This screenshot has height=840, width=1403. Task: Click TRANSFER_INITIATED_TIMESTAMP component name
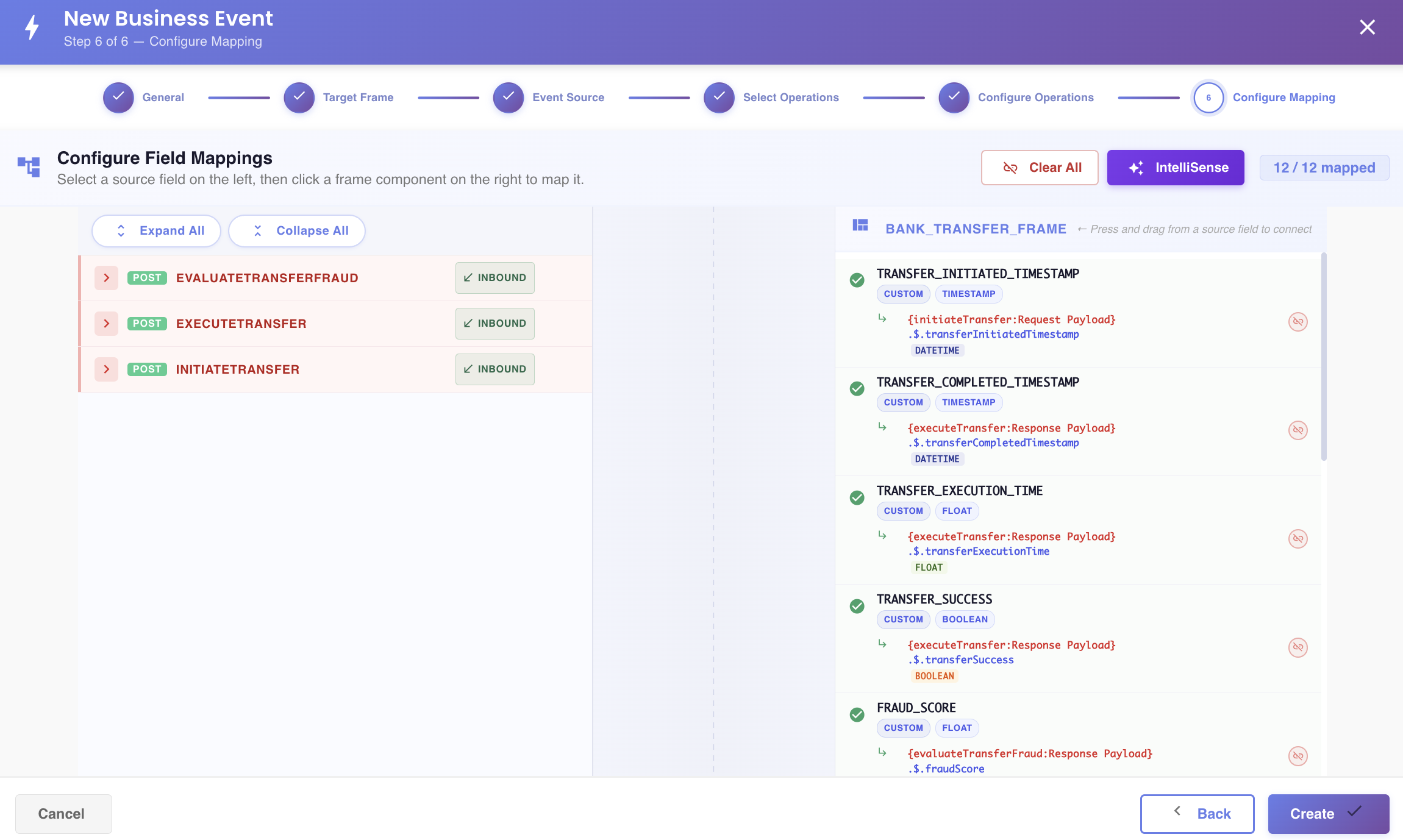(978, 274)
